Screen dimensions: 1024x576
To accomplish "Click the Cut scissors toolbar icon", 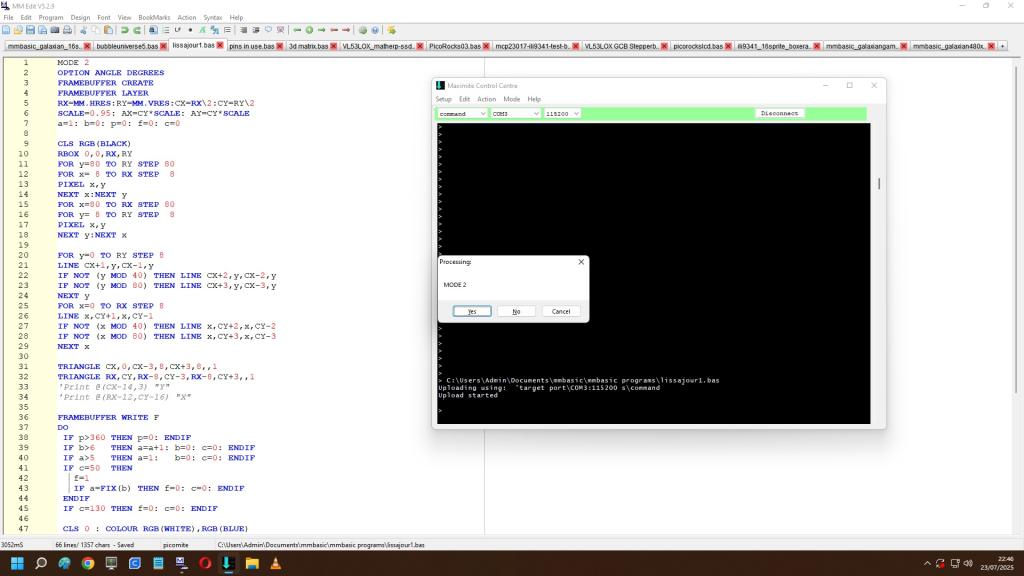I will pos(83,30).
